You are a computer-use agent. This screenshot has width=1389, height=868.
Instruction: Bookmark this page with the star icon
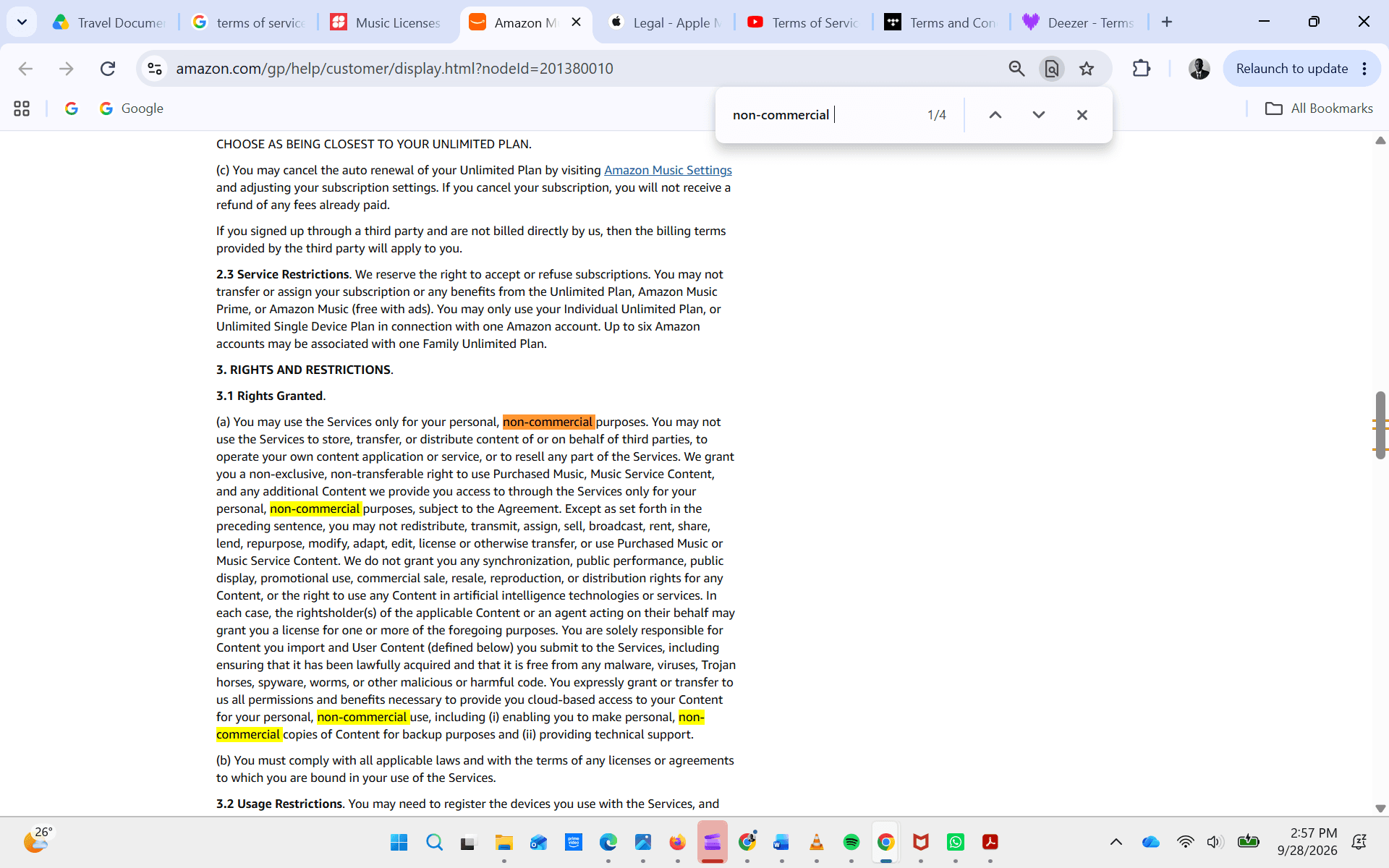(1086, 69)
